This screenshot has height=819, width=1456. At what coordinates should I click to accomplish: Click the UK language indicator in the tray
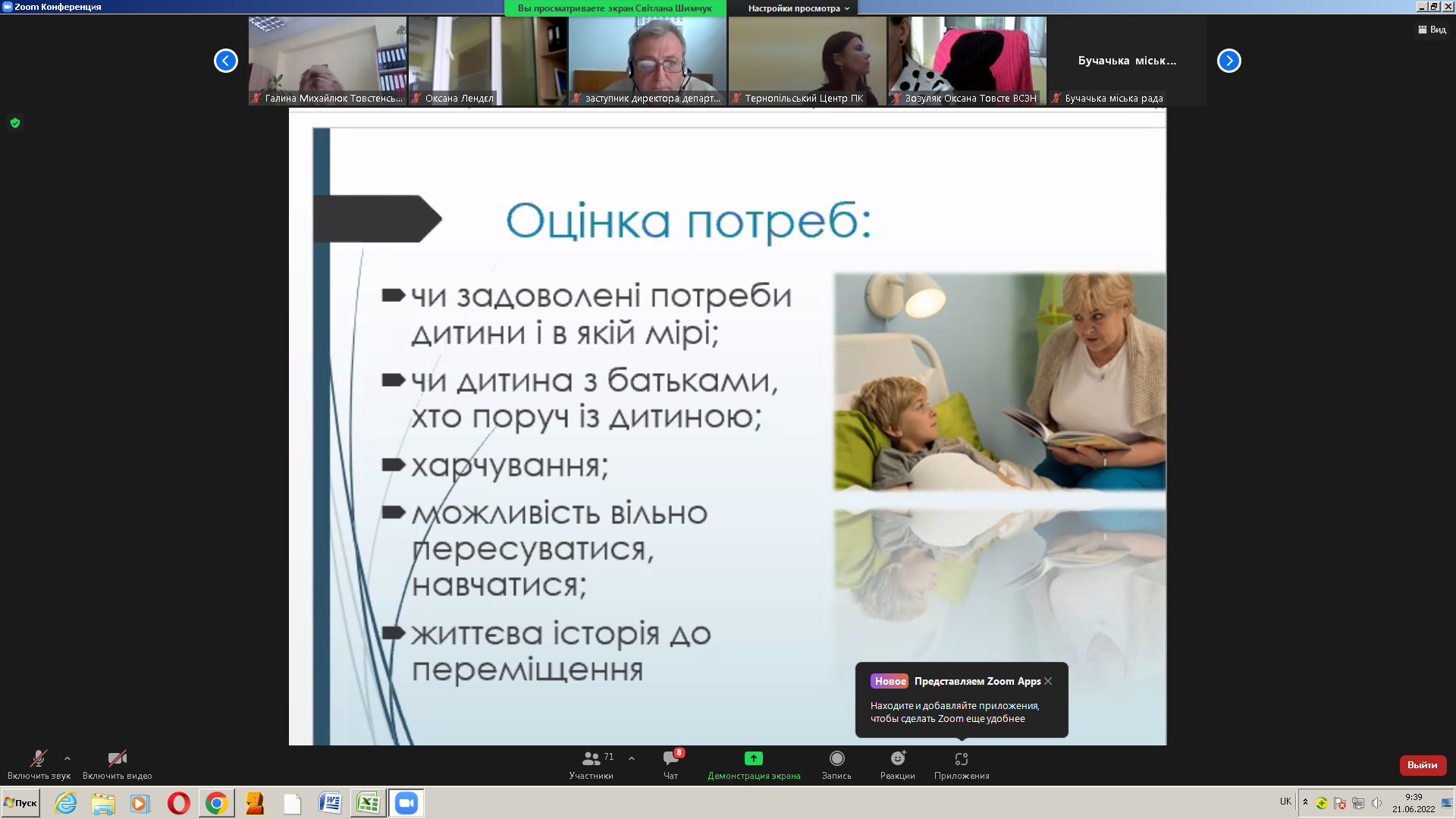point(1285,802)
